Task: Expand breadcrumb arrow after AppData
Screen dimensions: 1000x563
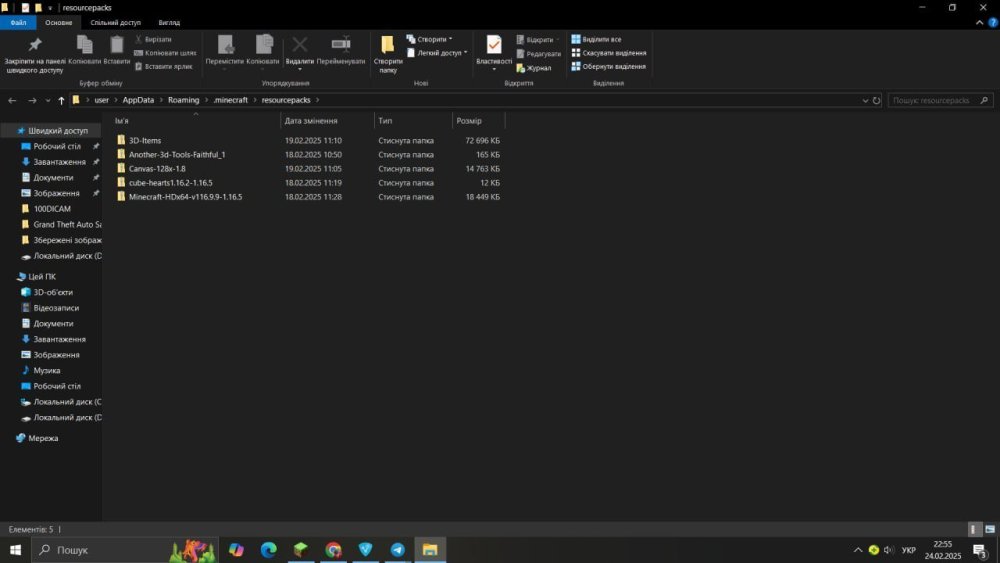Action: point(161,100)
